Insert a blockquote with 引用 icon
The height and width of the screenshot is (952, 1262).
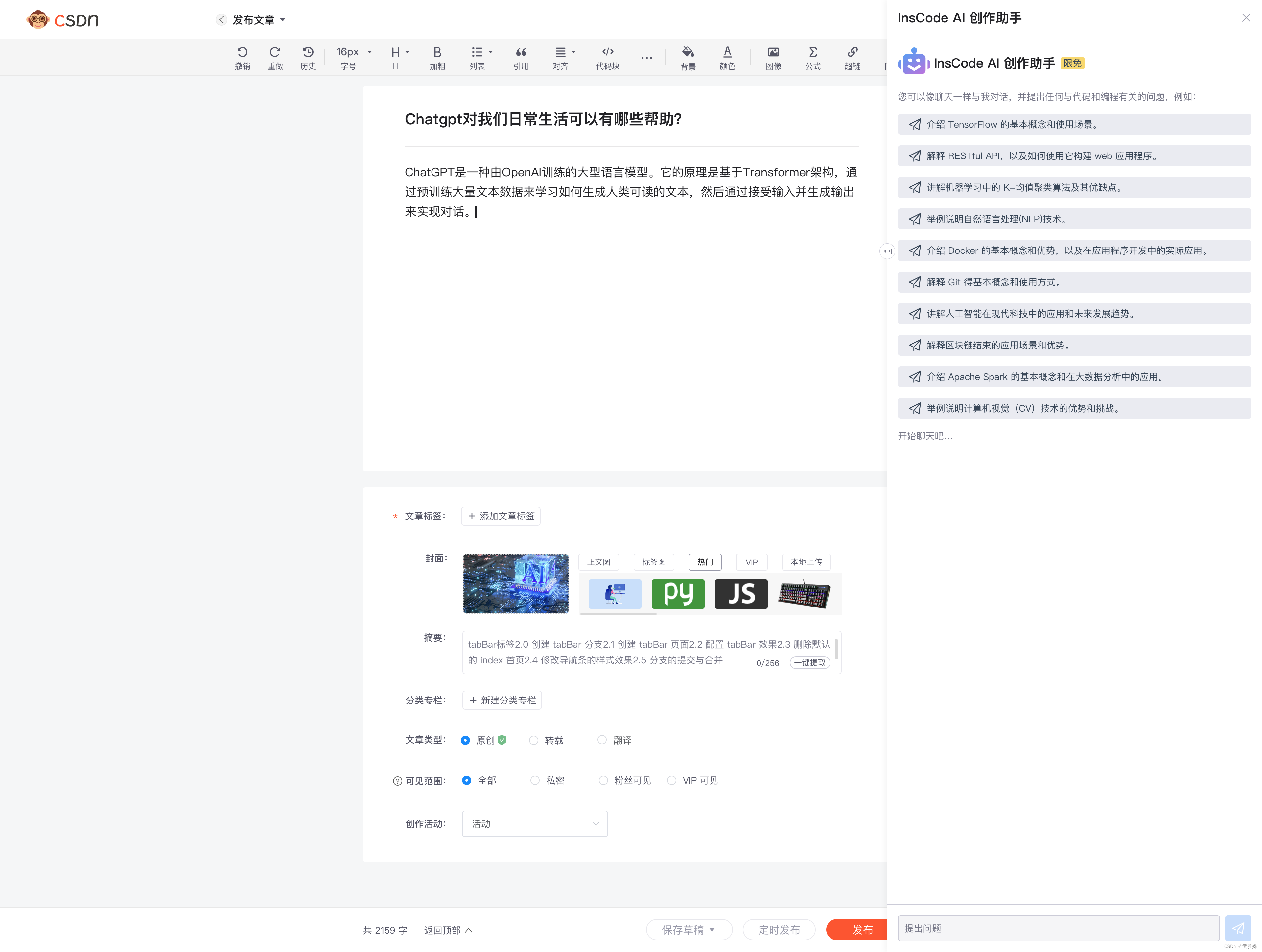pyautogui.click(x=520, y=57)
